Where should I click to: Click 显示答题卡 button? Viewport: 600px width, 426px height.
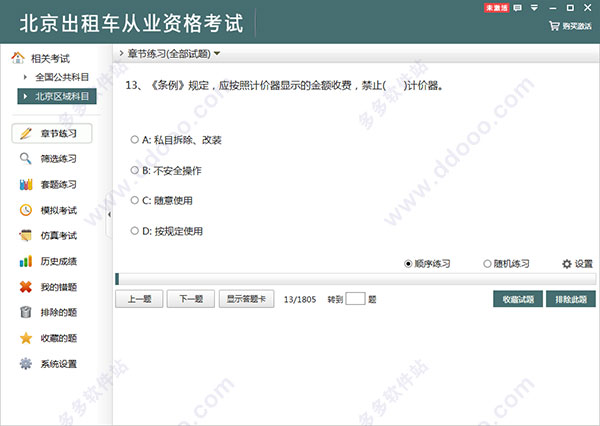click(x=246, y=299)
